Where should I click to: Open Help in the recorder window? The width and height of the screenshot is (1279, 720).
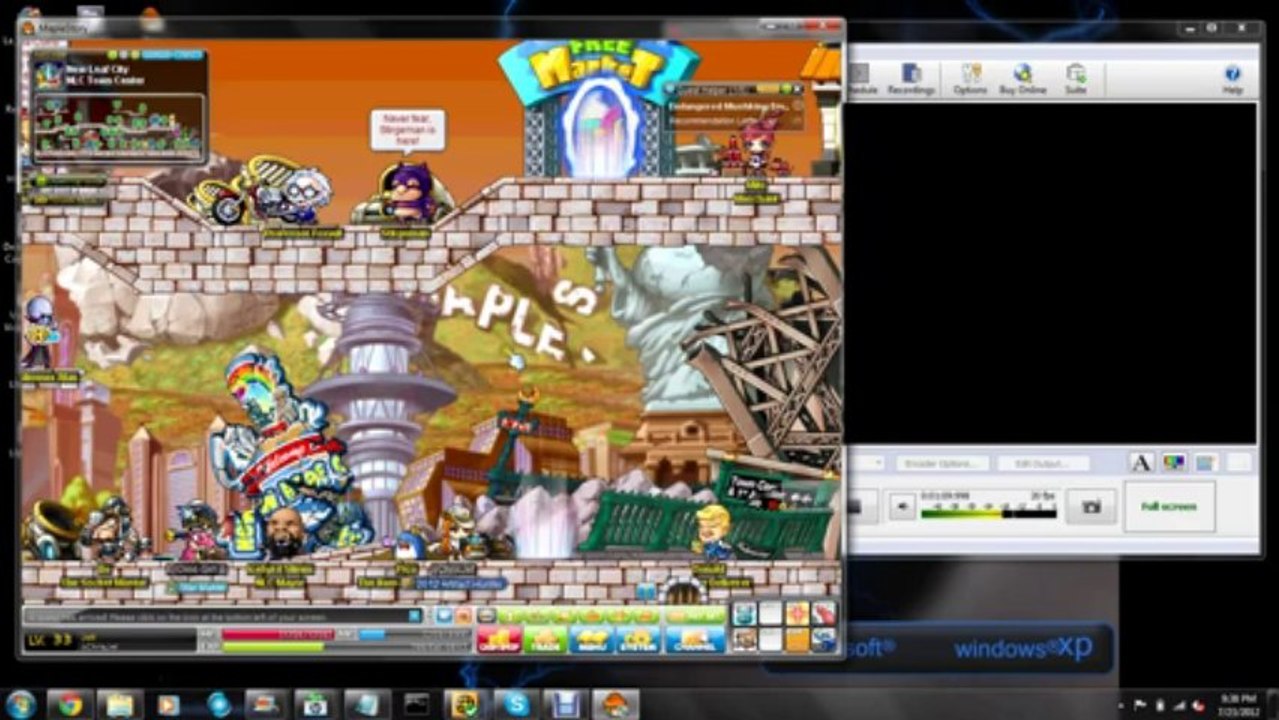1232,79
